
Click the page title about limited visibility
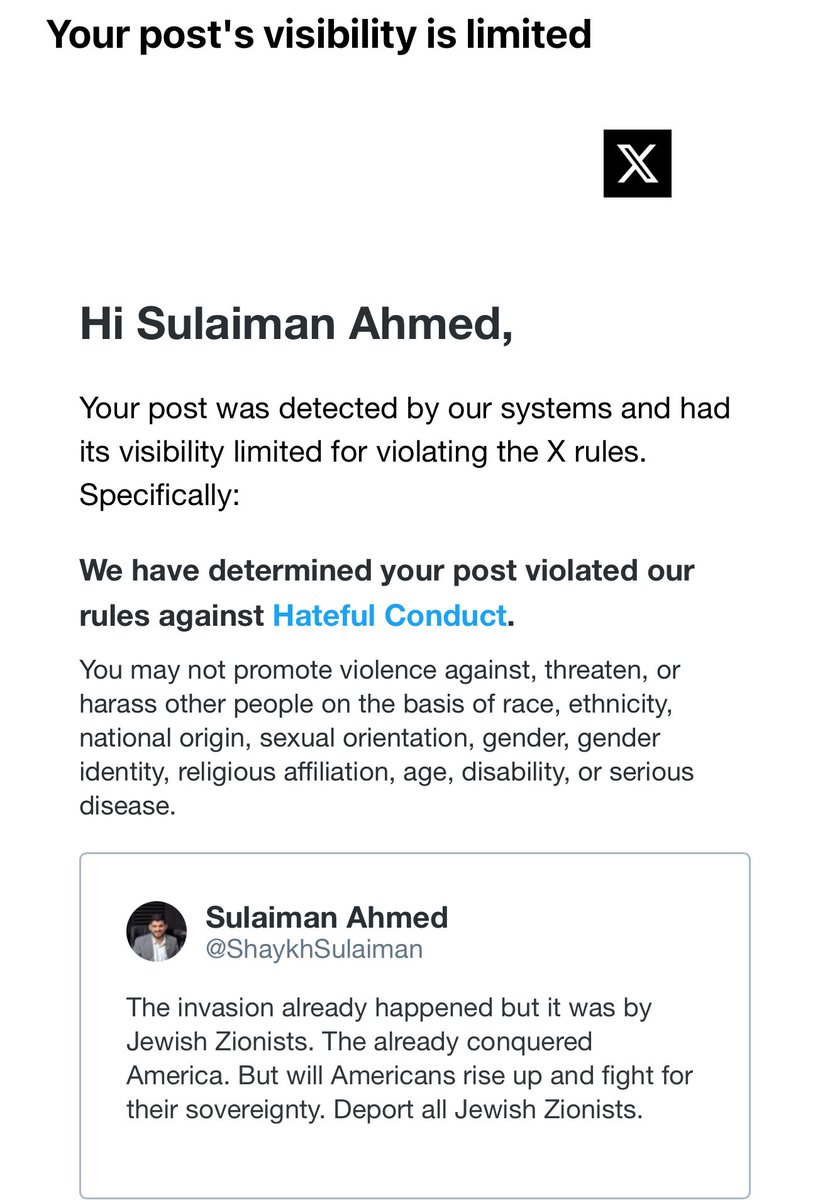[x=319, y=36]
